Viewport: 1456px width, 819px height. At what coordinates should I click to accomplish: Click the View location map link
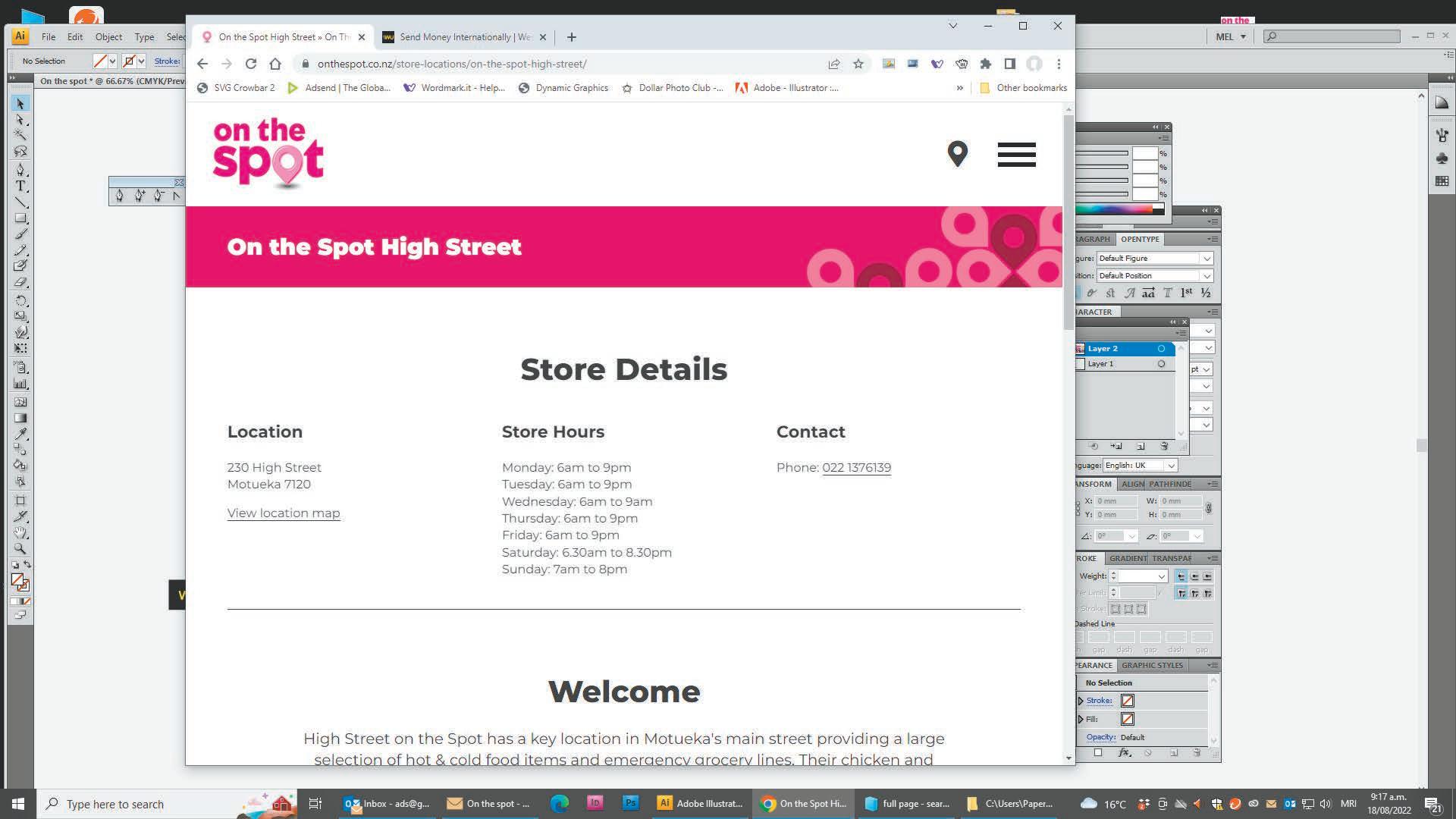coord(284,513)
